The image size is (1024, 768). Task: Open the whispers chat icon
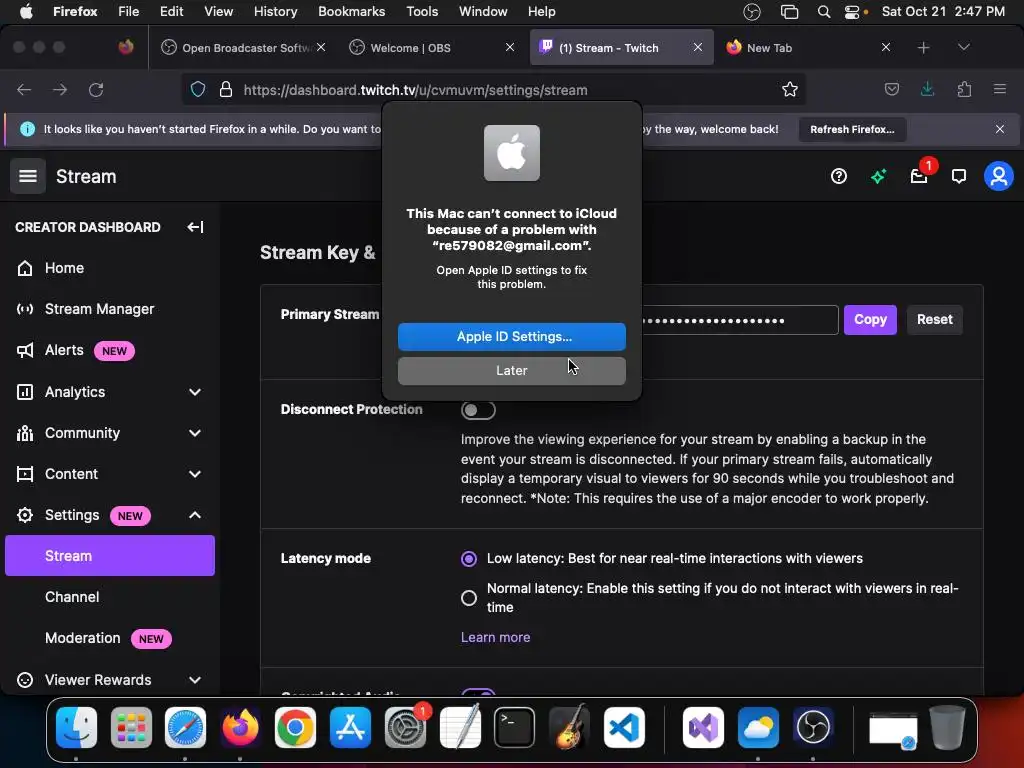tap(959, 176)
